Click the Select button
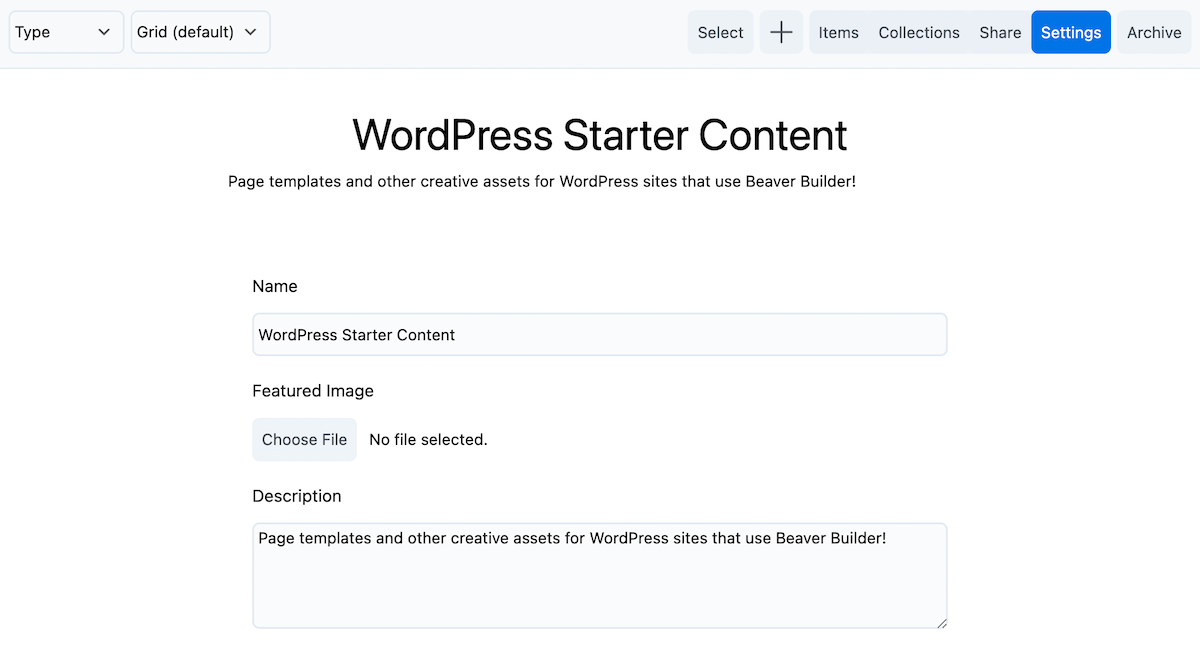 tap(720, 32)
